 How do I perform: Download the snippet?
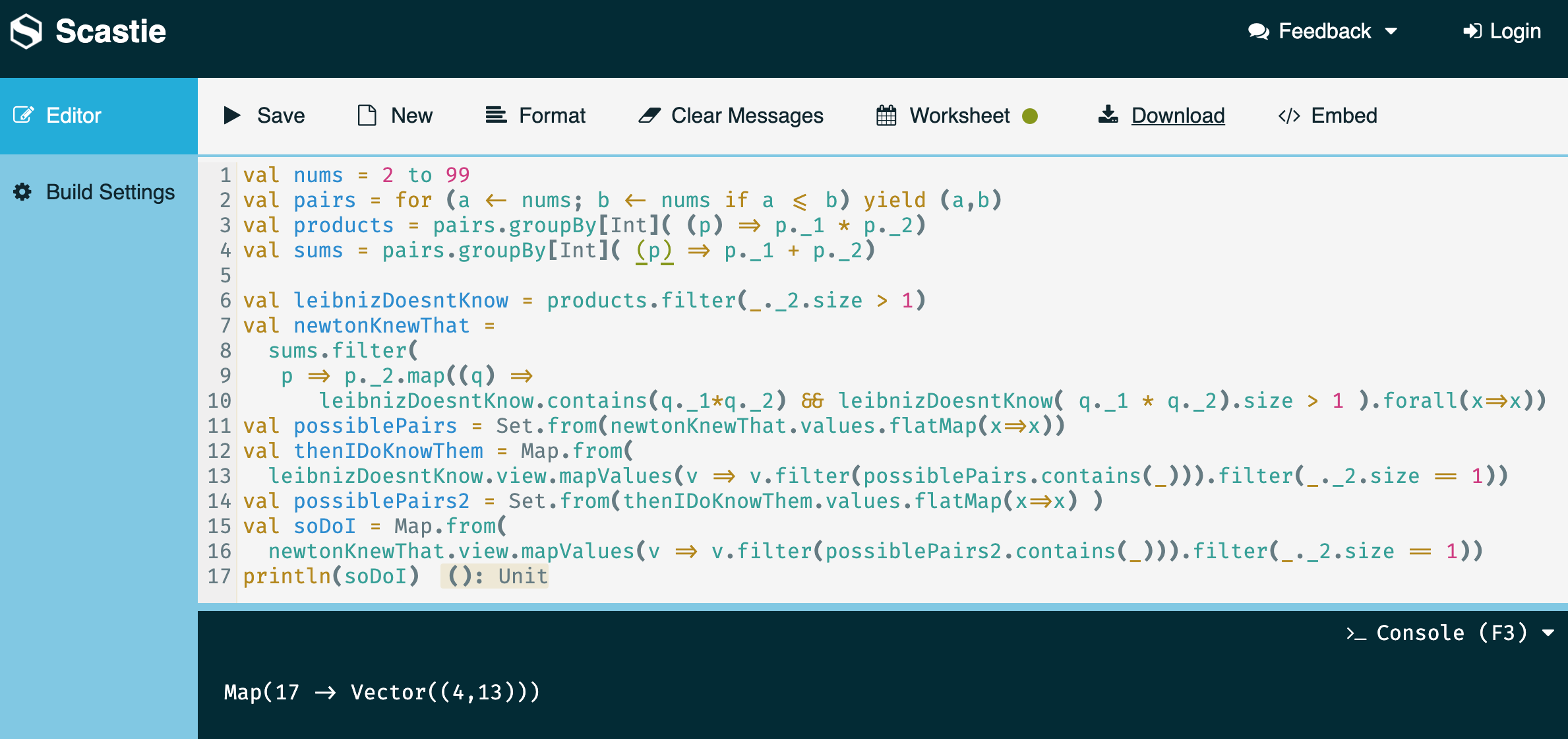1162,115
